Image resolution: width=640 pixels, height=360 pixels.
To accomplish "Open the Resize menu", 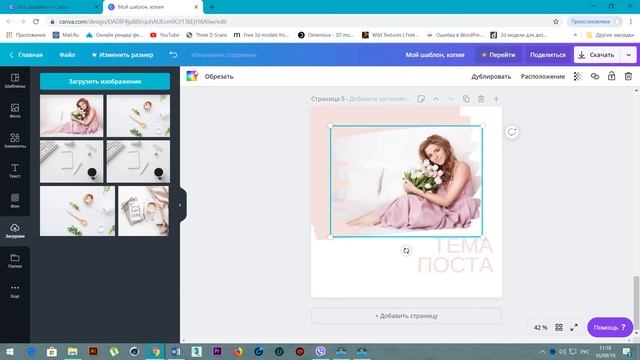I will click(122, 54).
